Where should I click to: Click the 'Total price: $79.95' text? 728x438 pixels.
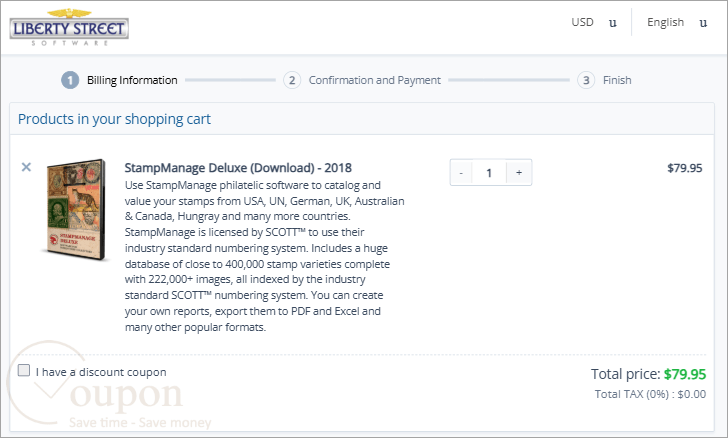tap(648, 374)
